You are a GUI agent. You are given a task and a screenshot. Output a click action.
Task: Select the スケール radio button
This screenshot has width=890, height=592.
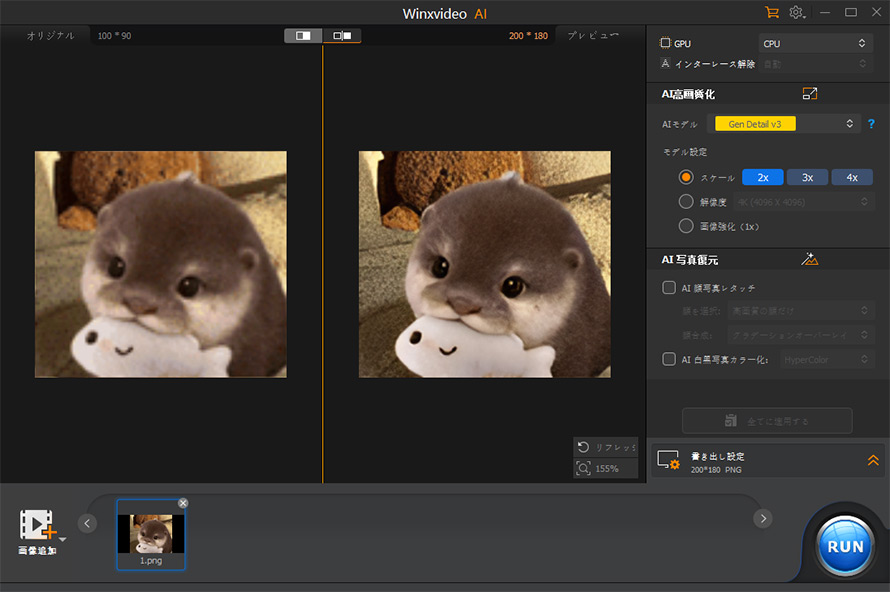pyautogui.click(x=686, y=177)
